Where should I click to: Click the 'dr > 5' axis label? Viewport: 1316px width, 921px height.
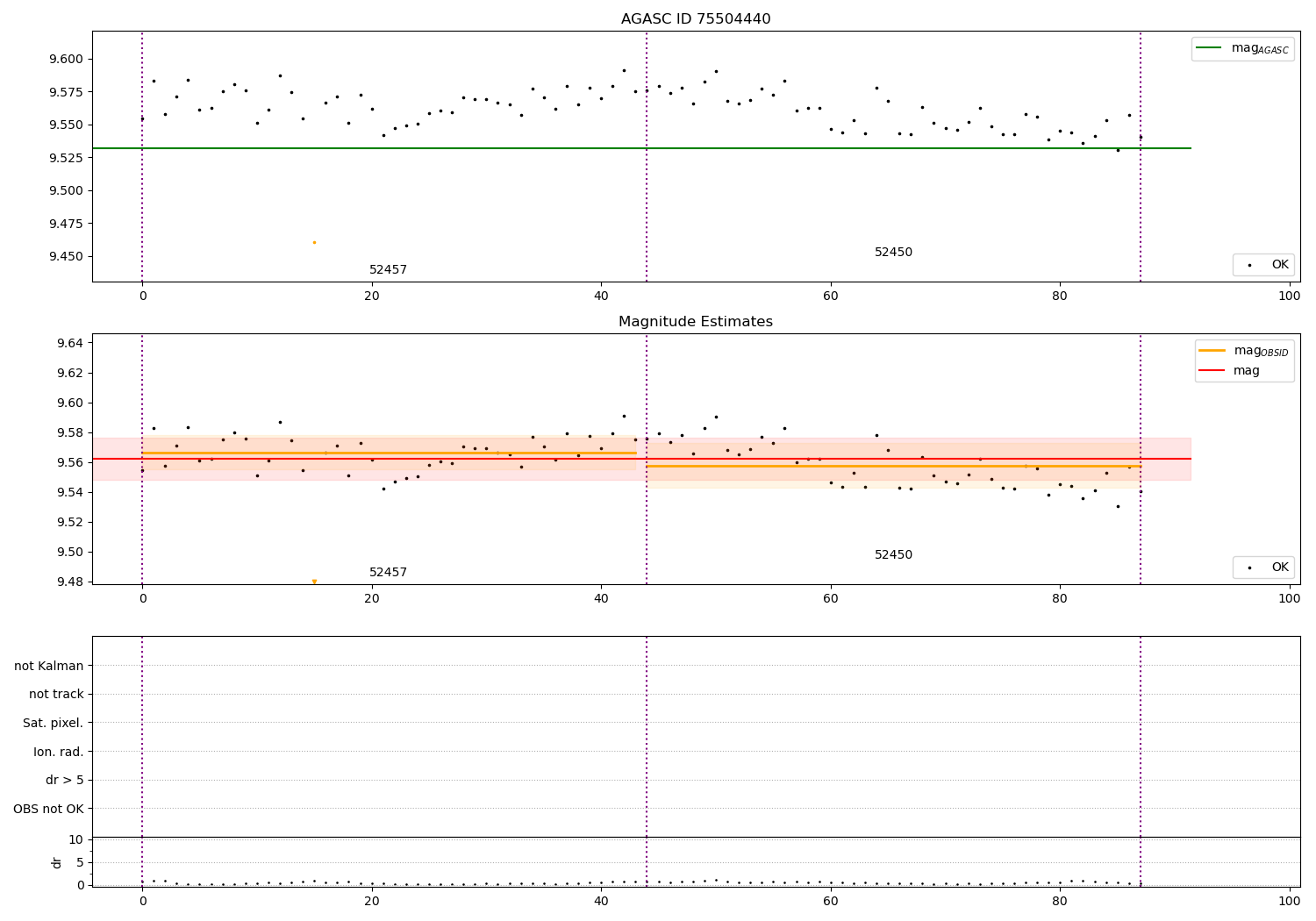[x=65, y=781]
